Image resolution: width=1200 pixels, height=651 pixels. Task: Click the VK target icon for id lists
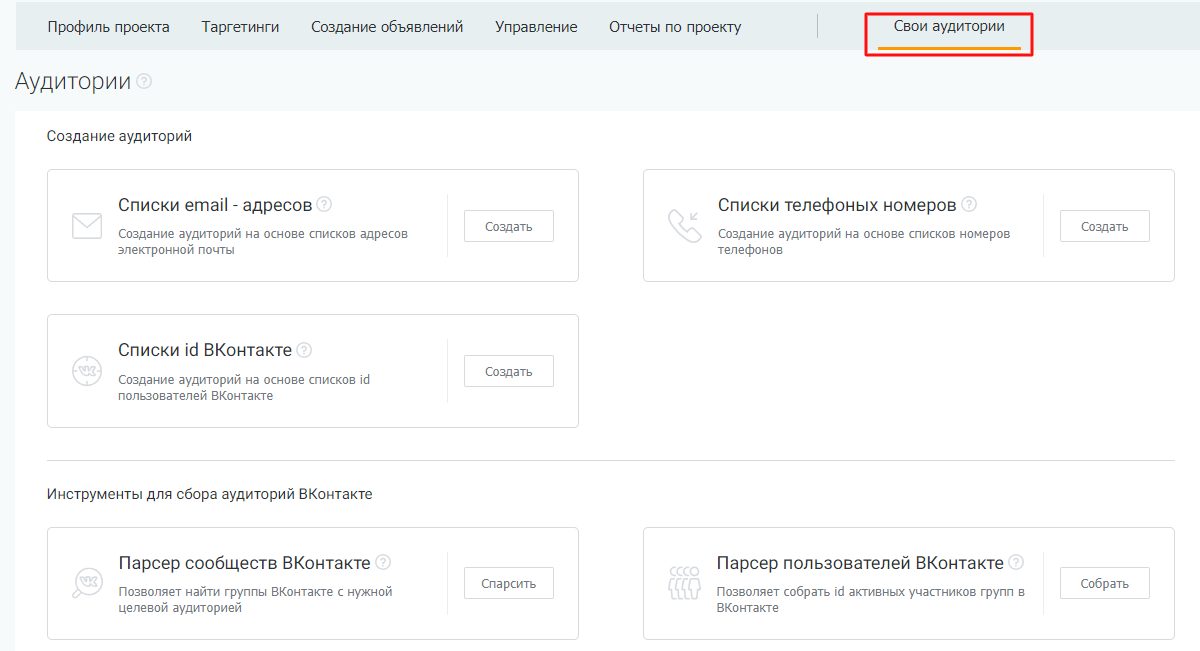[x=87, y=371]
